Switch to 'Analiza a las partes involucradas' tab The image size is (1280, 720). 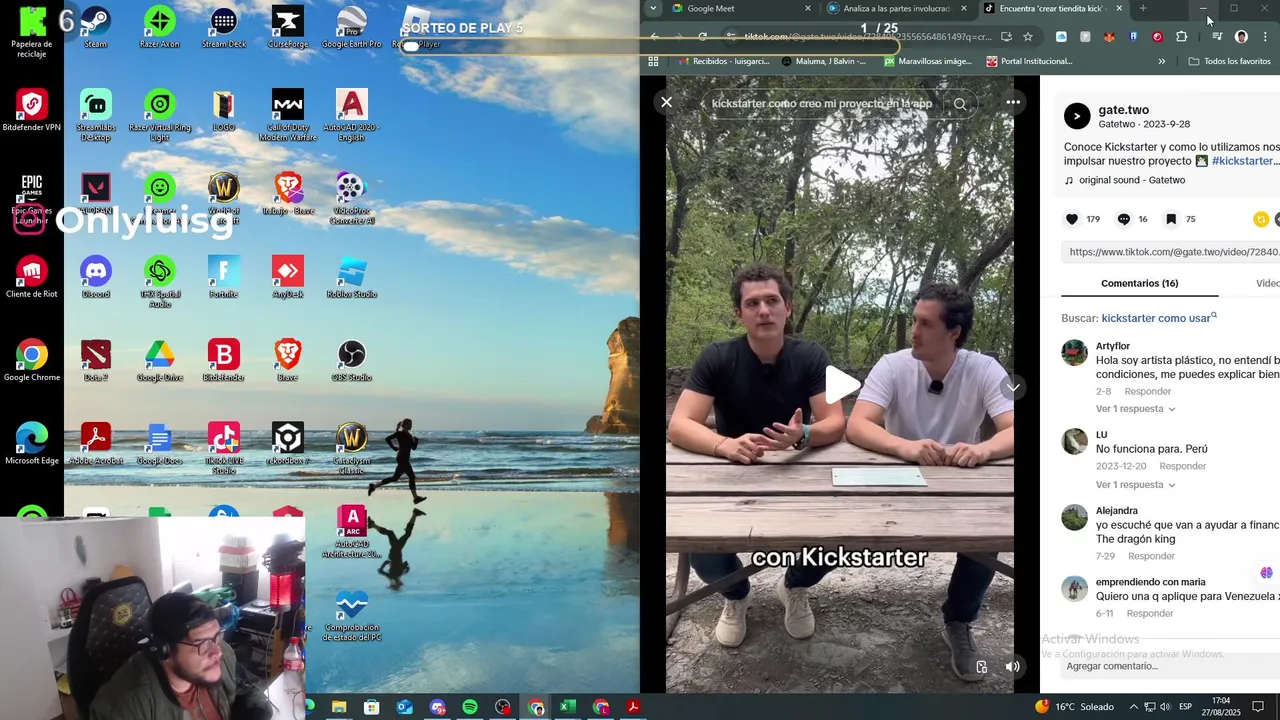tap(895, 8)
